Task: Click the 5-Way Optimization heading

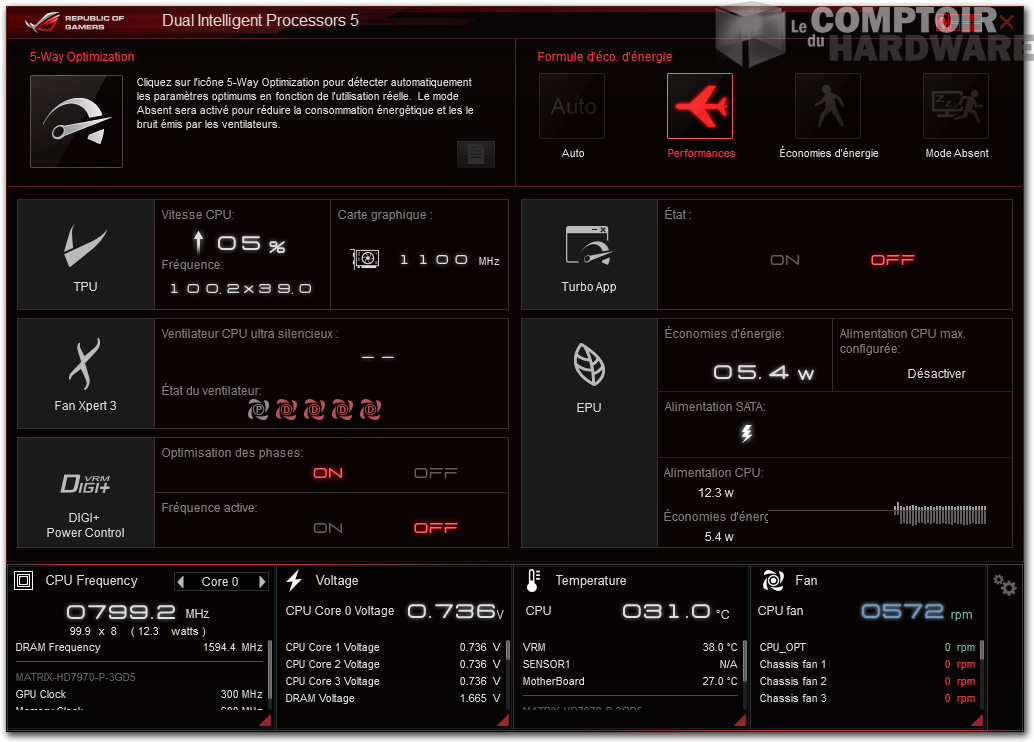Action: coord(82,57)
